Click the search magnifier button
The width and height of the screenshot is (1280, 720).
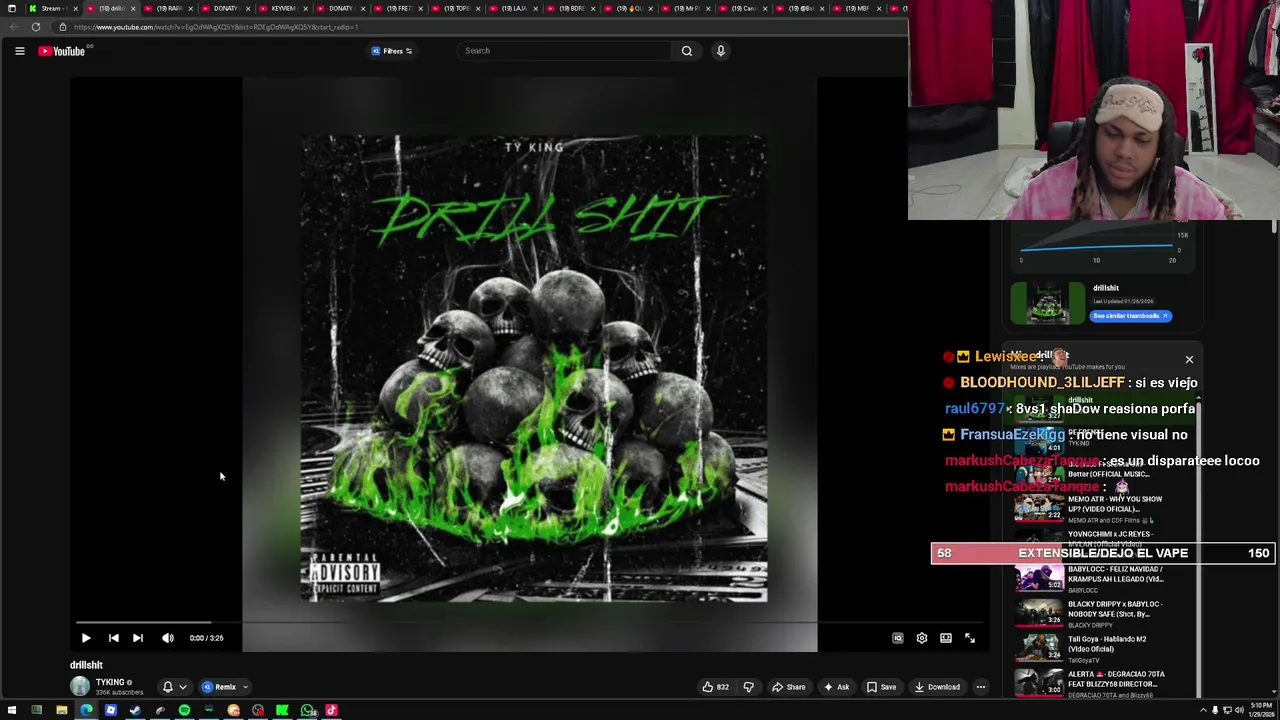[x=687, y=51]
